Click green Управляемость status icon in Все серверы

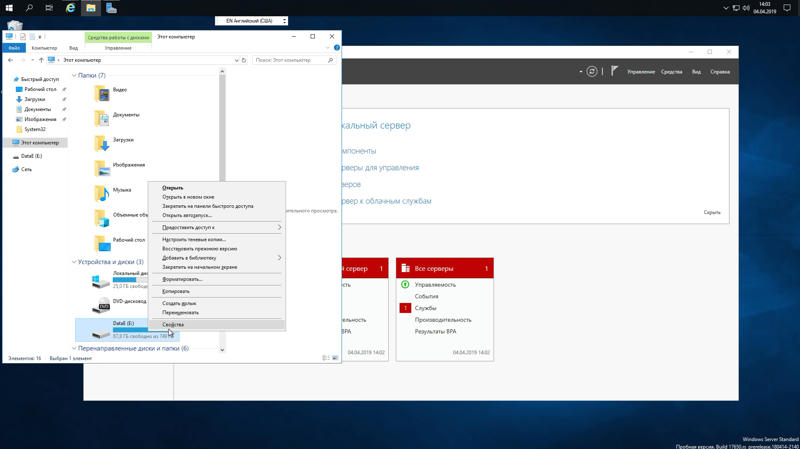pos(405,284)
